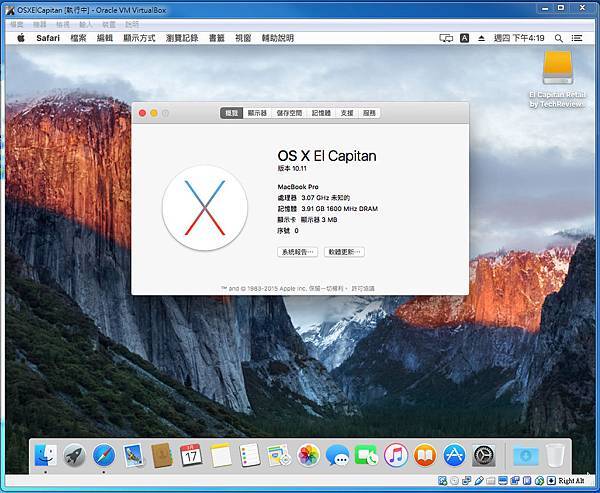Click 'OS X El Capitan' title text

coord(327,156)
